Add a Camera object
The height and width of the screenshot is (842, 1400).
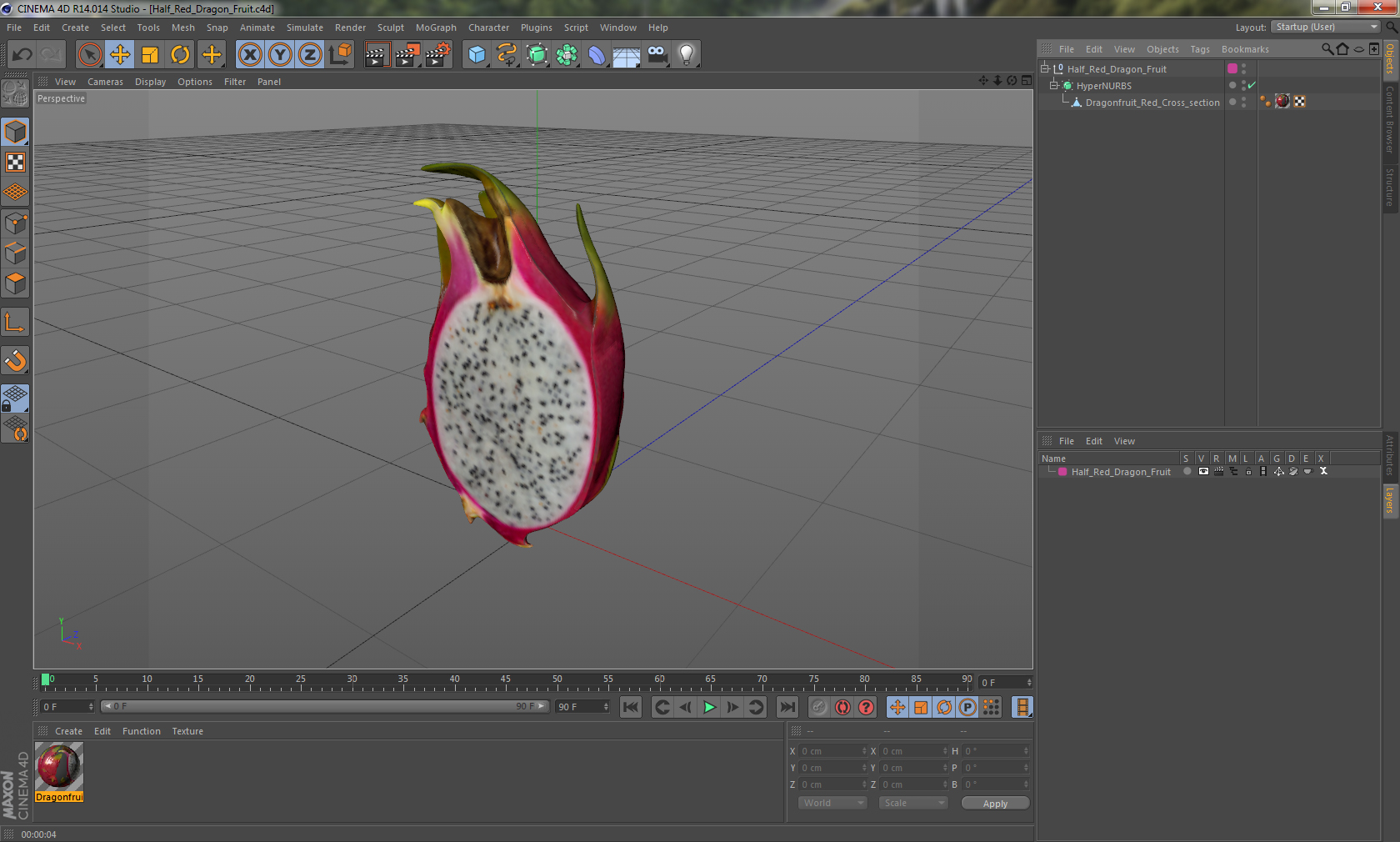coord(657,55)
